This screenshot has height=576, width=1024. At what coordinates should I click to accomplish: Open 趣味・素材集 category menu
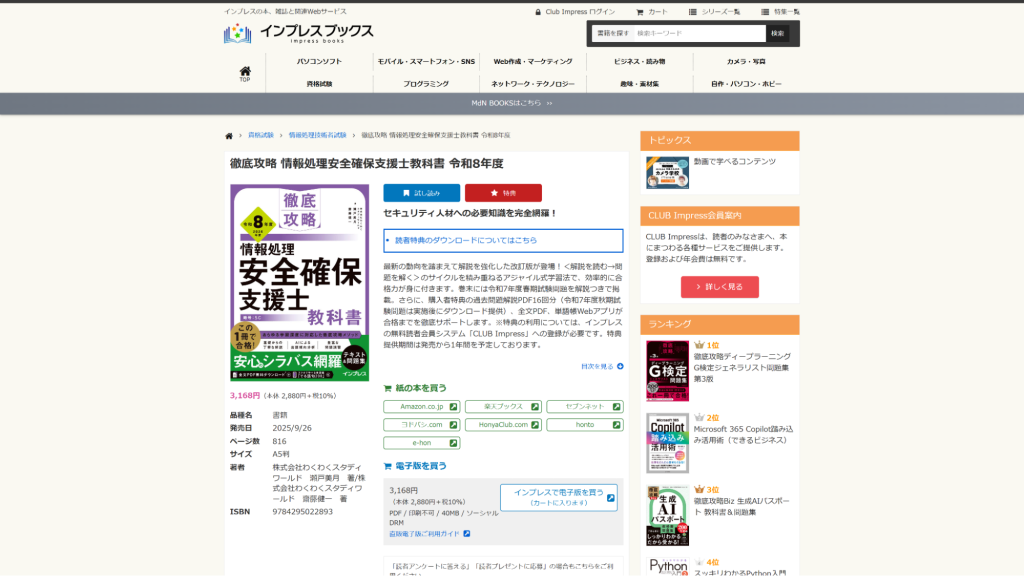click(x=639, y=84)
